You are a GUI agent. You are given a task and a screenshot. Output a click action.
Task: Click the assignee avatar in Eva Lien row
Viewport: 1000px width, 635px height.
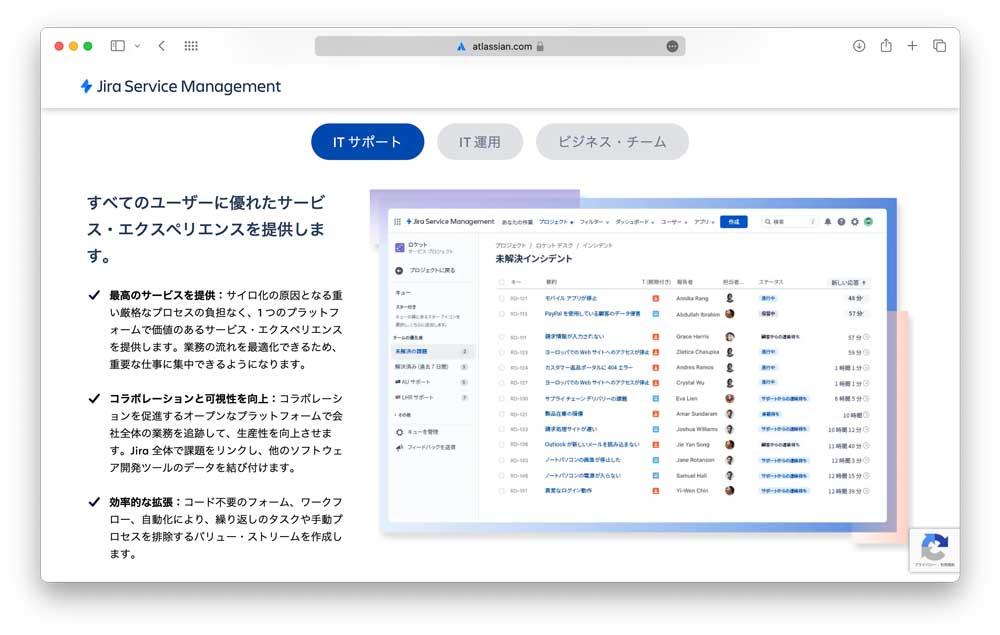[730, 398]
